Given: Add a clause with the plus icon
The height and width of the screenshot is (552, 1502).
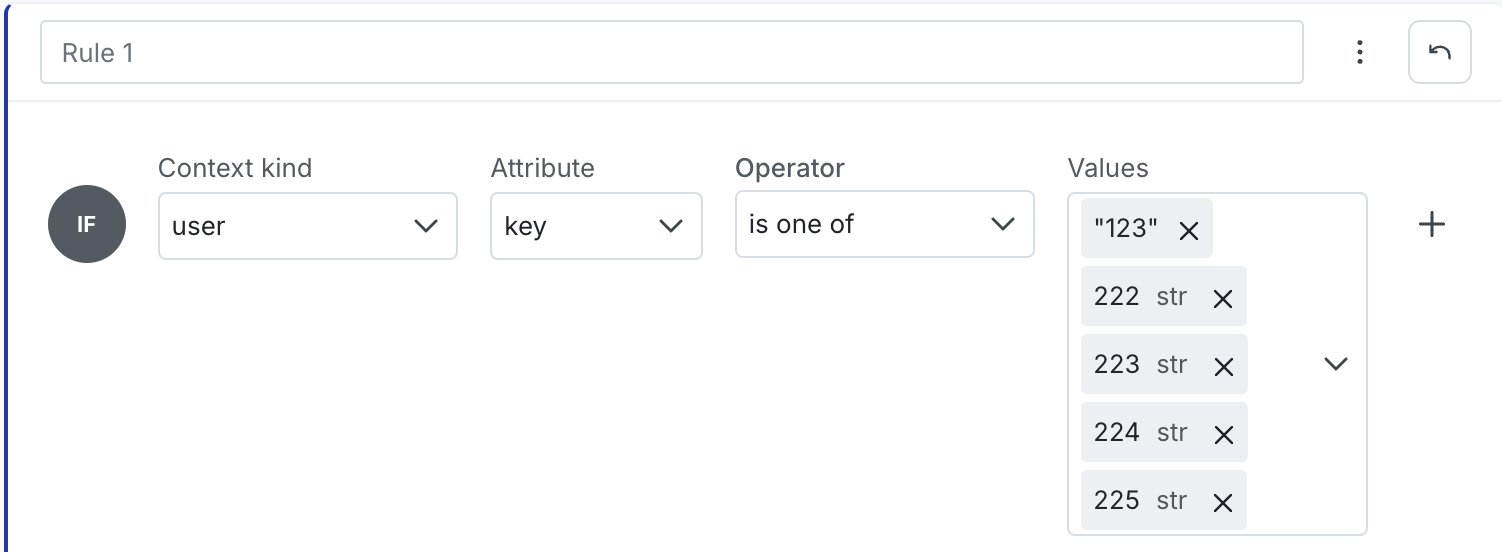Looking at the screenshot, I should click(x=1432, y=225).
